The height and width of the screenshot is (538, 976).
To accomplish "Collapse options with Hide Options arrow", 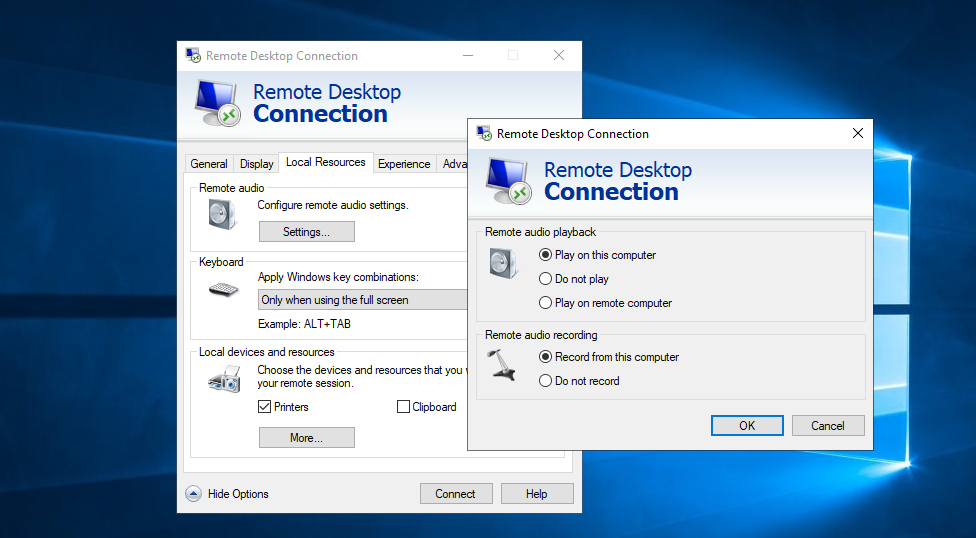I will (x=194, y=494).
